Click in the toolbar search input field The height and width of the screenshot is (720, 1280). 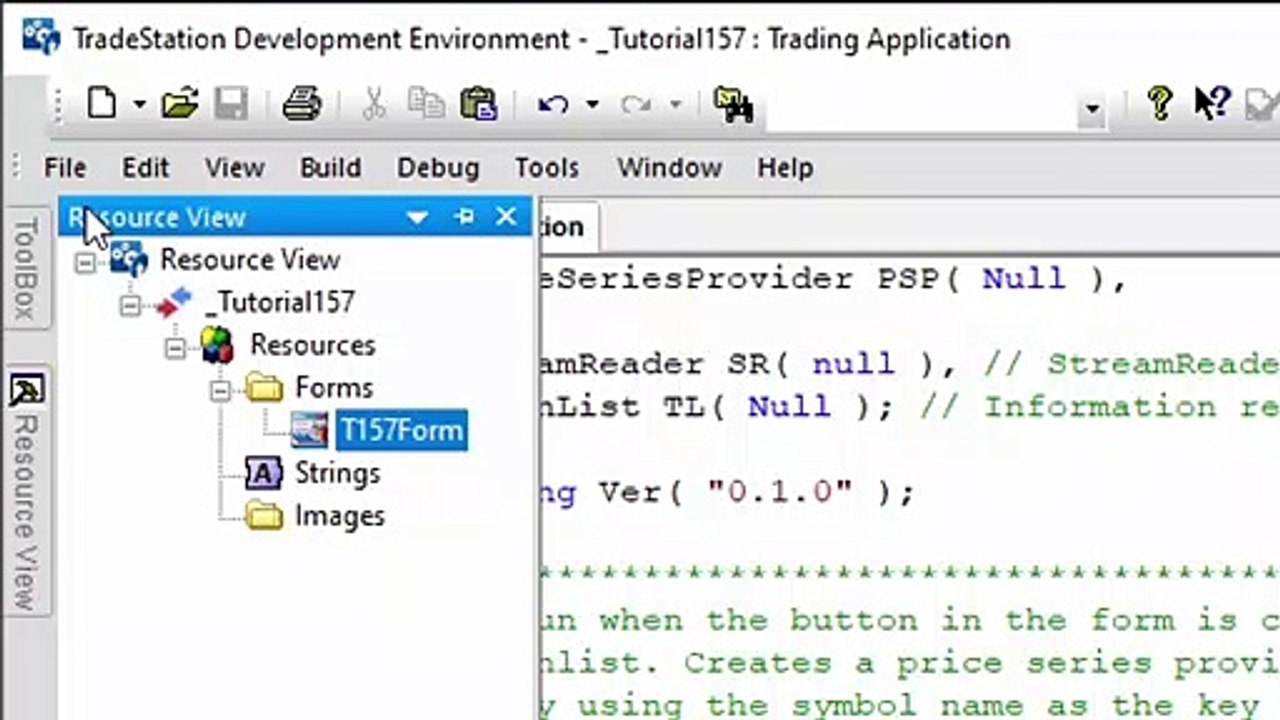(x=920, y=108)
